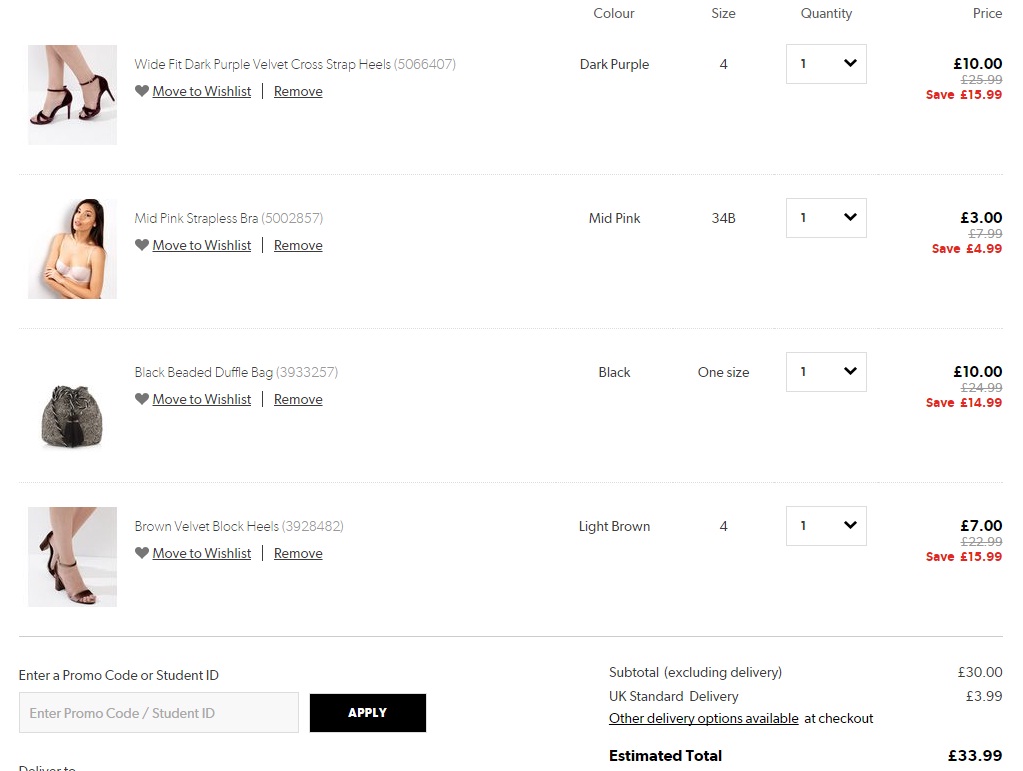The image size is (1023, 771).
Task: Click heart icon beside Dark Purple Velvet Heels
Action: (142, 91)
